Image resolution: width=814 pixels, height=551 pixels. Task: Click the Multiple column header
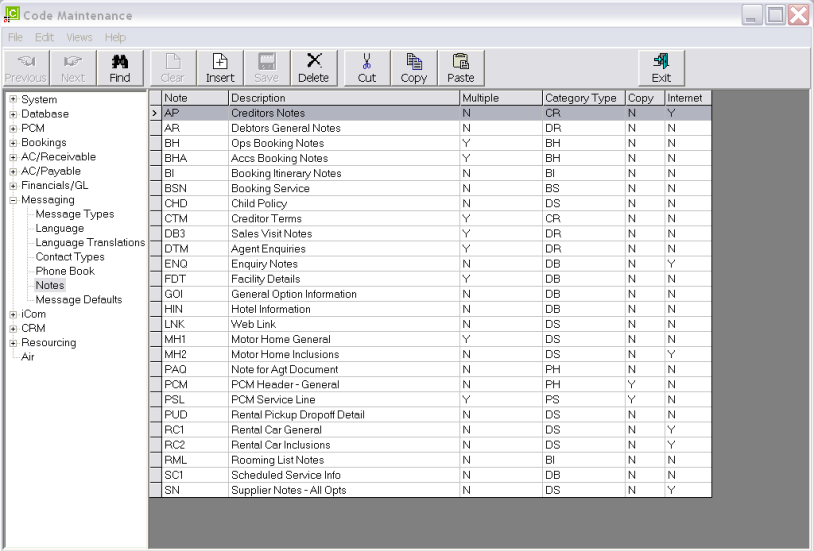(x=501, y=98)
